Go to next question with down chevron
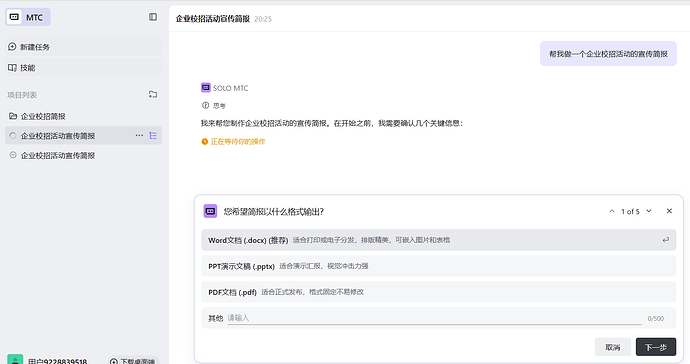The width and height of the screenshot is (690, 364). pos(649,211)
